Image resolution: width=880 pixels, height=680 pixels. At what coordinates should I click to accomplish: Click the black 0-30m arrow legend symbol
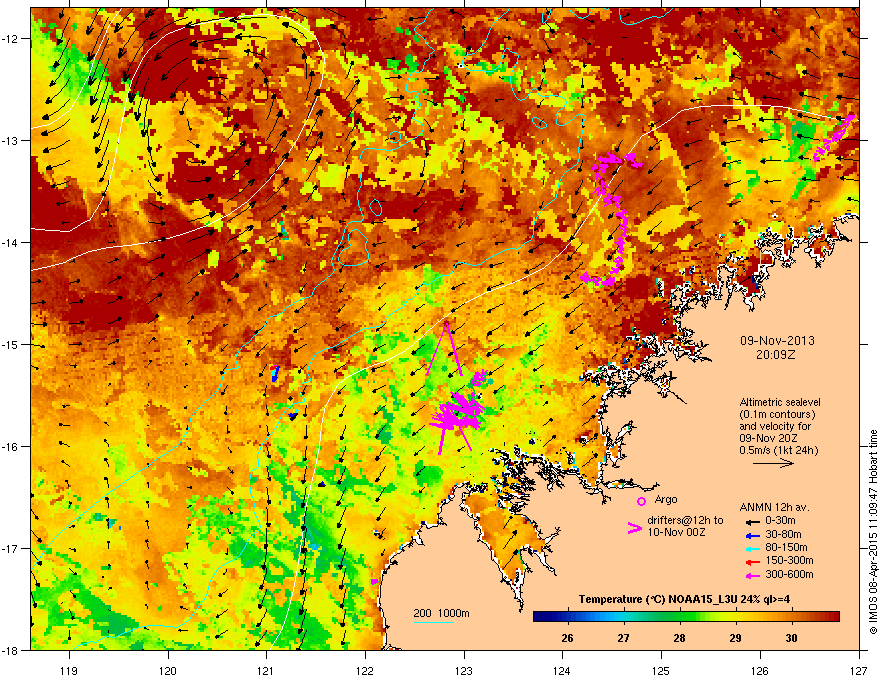coord(752,521)
